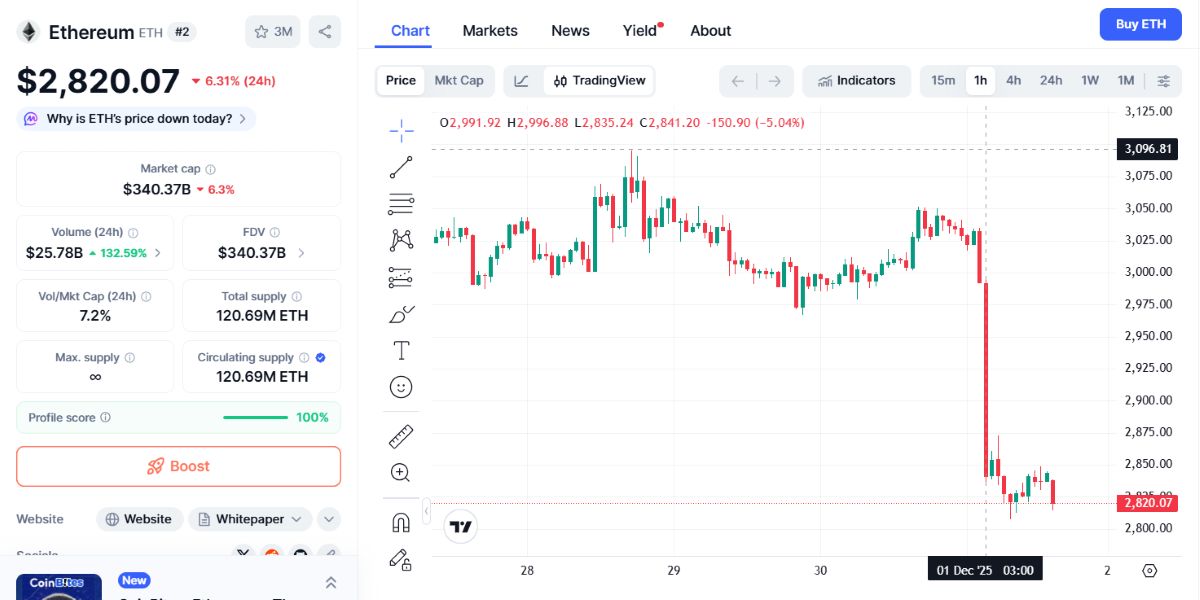
Task: Set chart interval to 15m
Action: pyautogui.click(x=943, y=81)
